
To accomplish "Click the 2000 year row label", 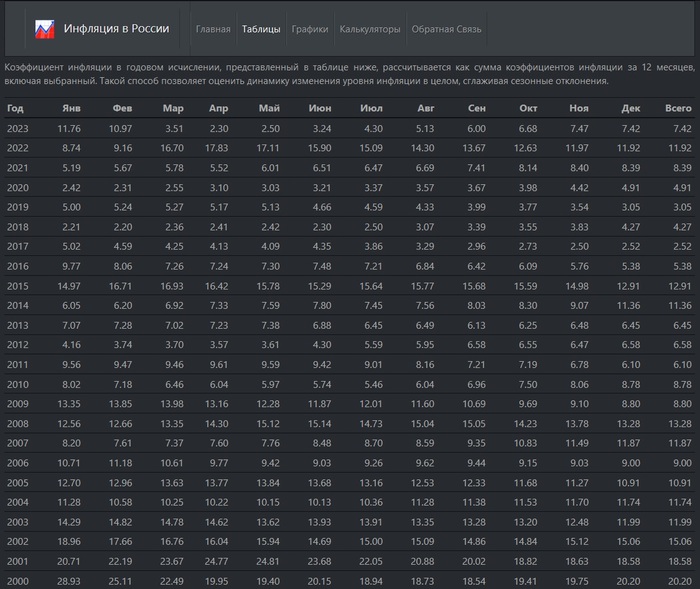I will pos(18,580).
